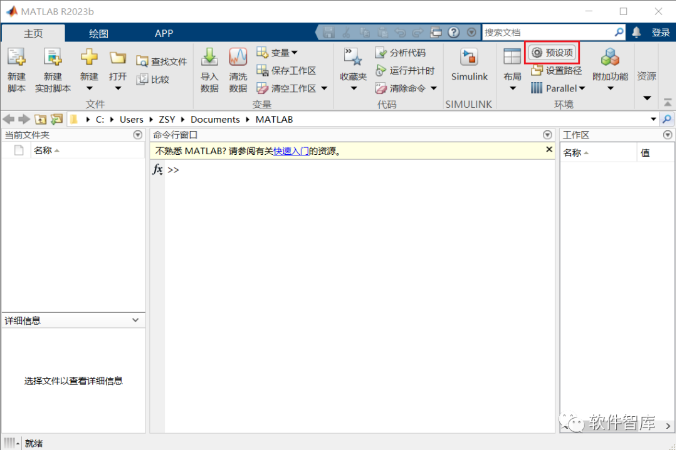
Task: Follow the 快速入门 link
Action: pyautogui.click(x=291, y=151)
